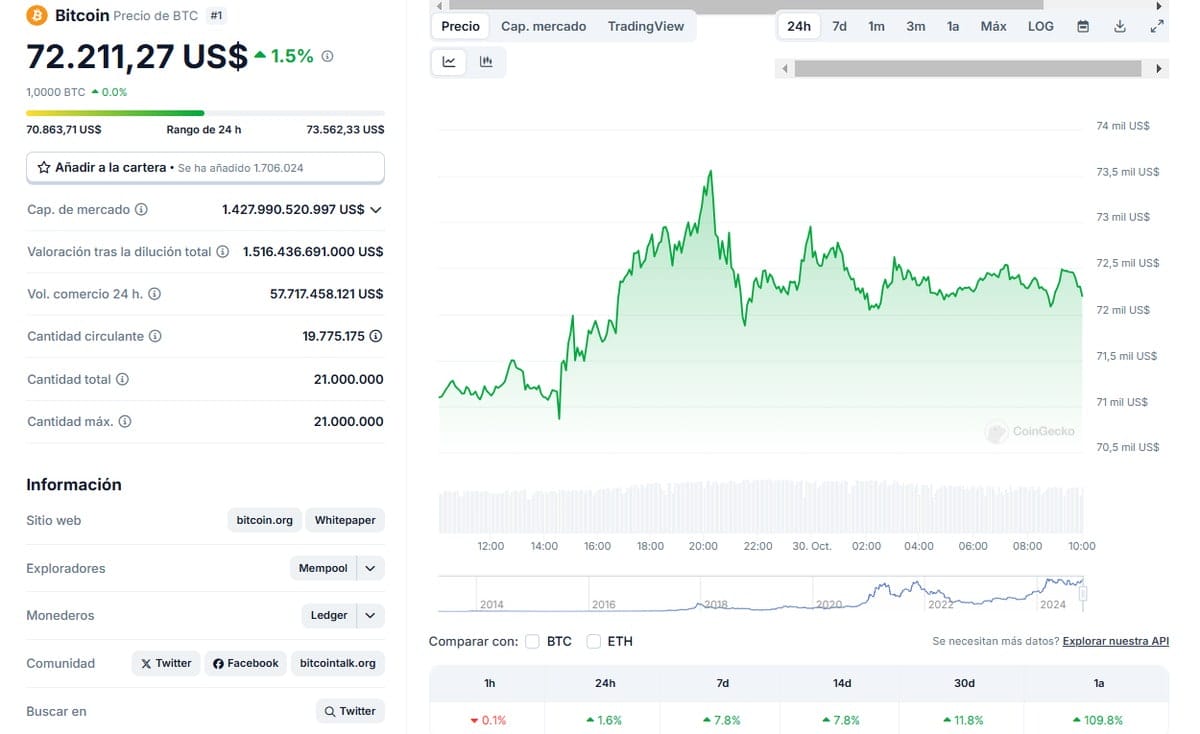Click Explorar nuestra API link
This screenshot has height=734, width=1200.
[1116, 641]
